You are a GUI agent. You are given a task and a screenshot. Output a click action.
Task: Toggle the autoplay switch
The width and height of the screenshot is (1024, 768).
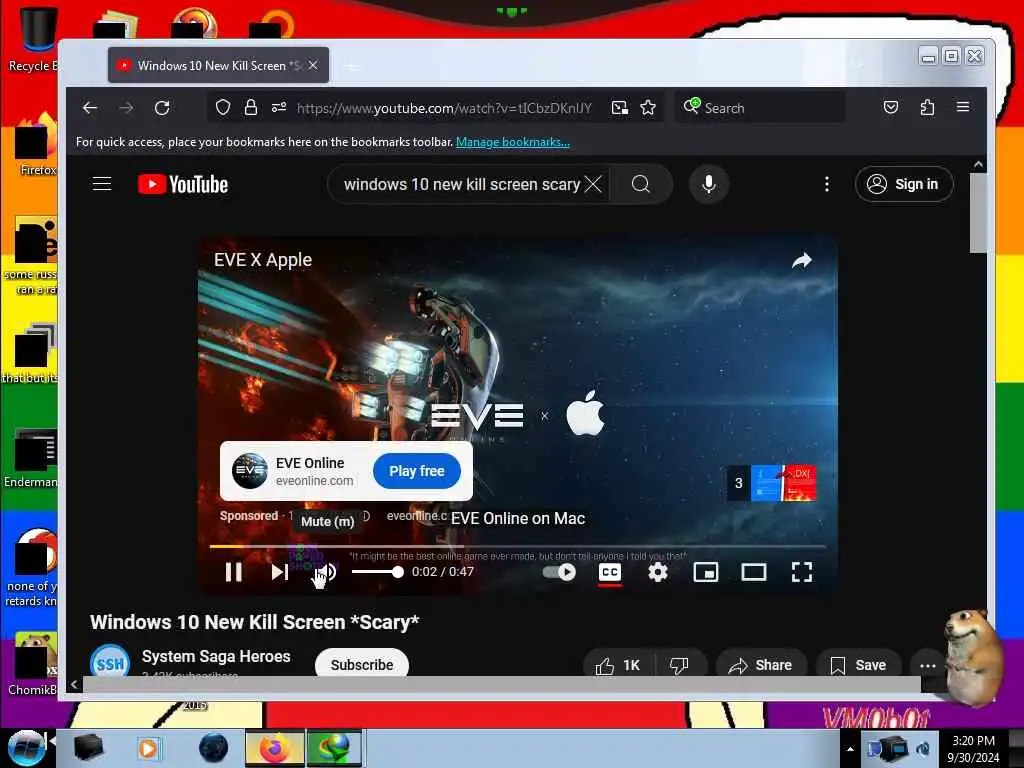559,572
